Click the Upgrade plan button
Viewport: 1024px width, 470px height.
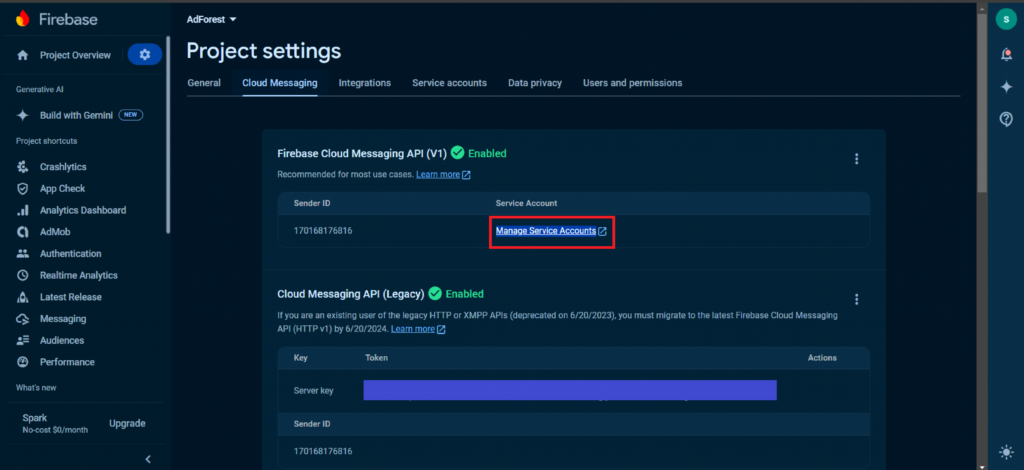127,424
